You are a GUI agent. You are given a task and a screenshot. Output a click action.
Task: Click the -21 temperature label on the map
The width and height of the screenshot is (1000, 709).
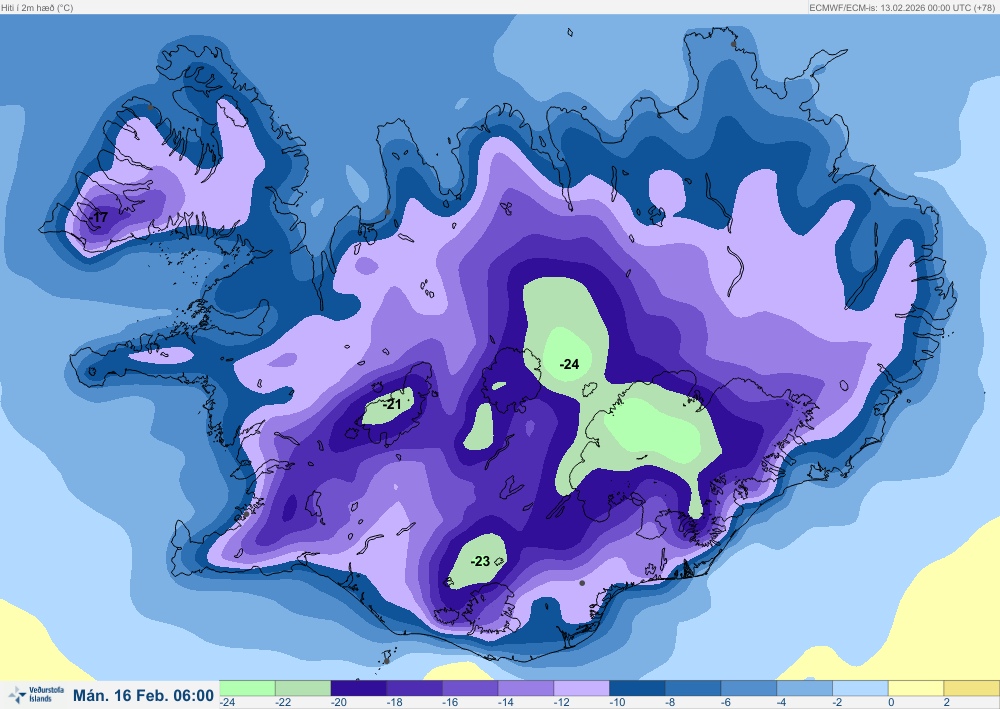point(392,404)
